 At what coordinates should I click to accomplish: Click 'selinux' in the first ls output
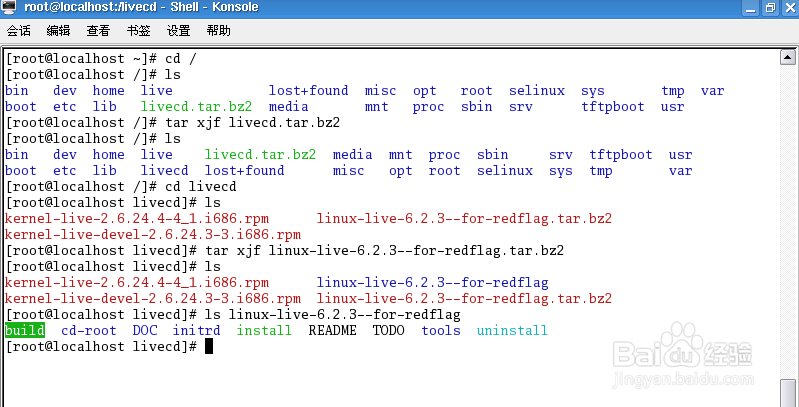537,91
